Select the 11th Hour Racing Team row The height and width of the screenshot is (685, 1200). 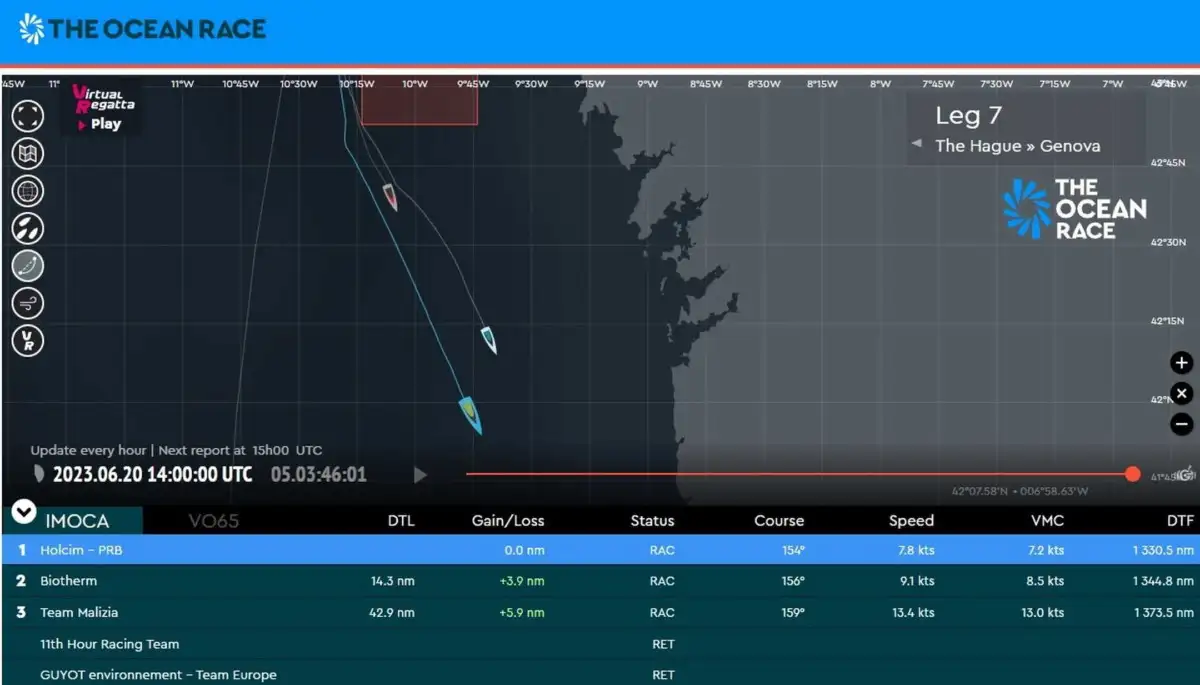[600, 645]
